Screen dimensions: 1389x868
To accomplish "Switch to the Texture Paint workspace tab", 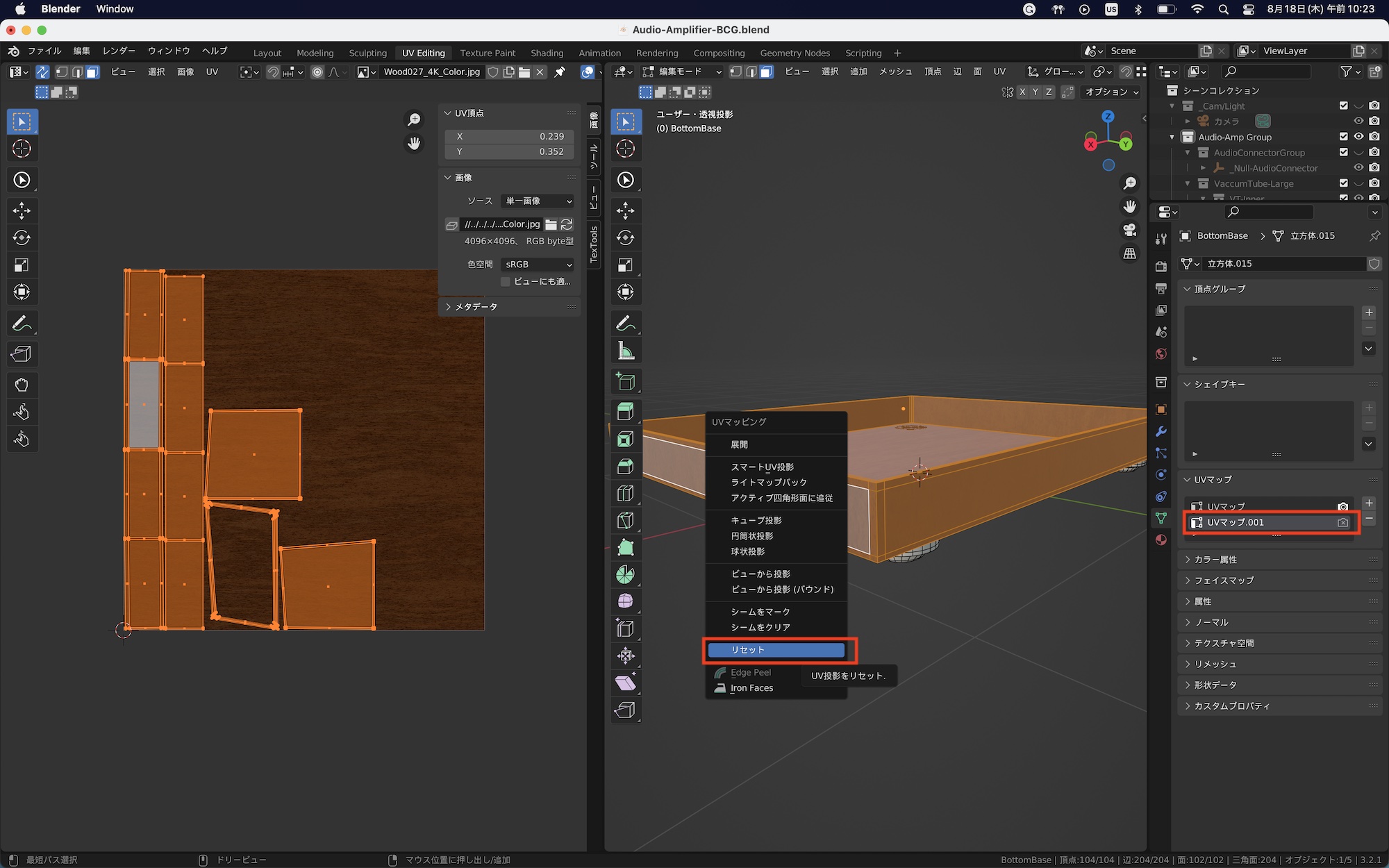I will (488, 53).
